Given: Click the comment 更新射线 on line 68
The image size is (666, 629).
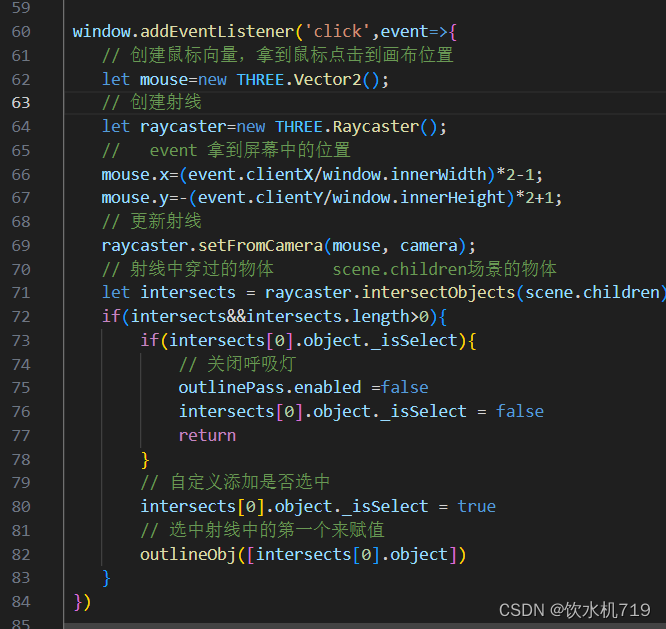Looking at the screenshot, I should [152, 221].
